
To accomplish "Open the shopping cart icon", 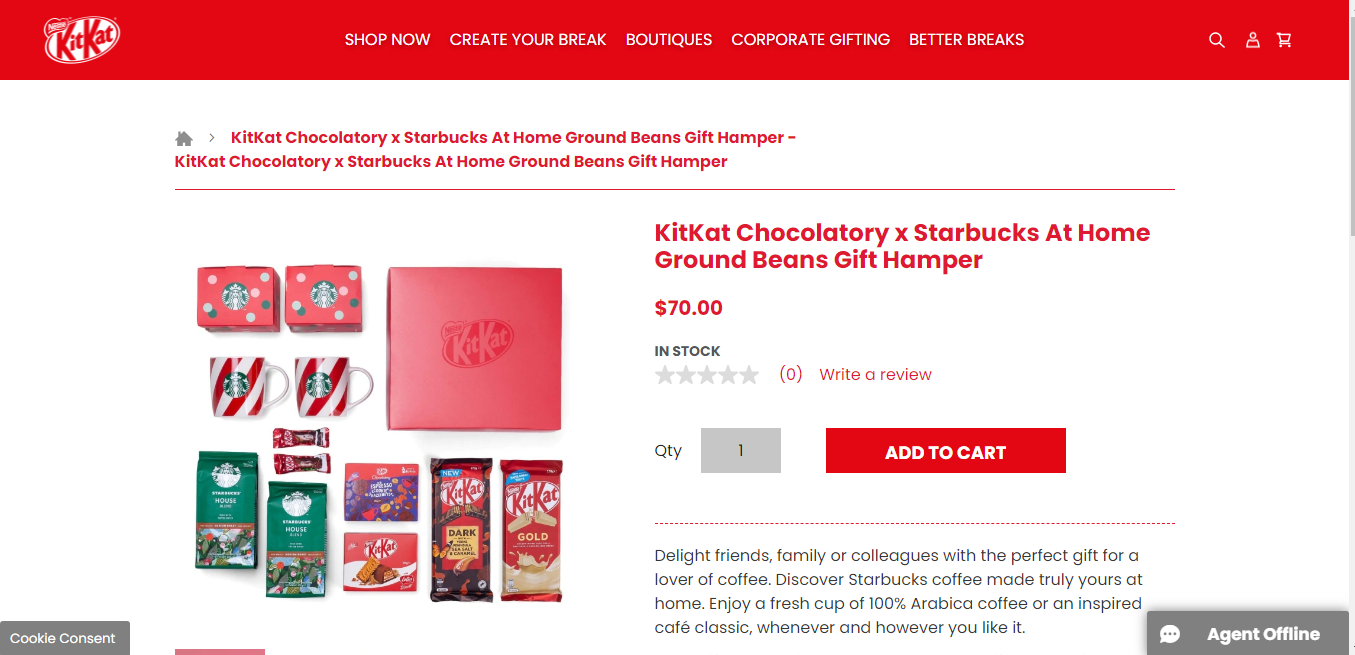I will pyautogui.click(x=1285, y=40).
